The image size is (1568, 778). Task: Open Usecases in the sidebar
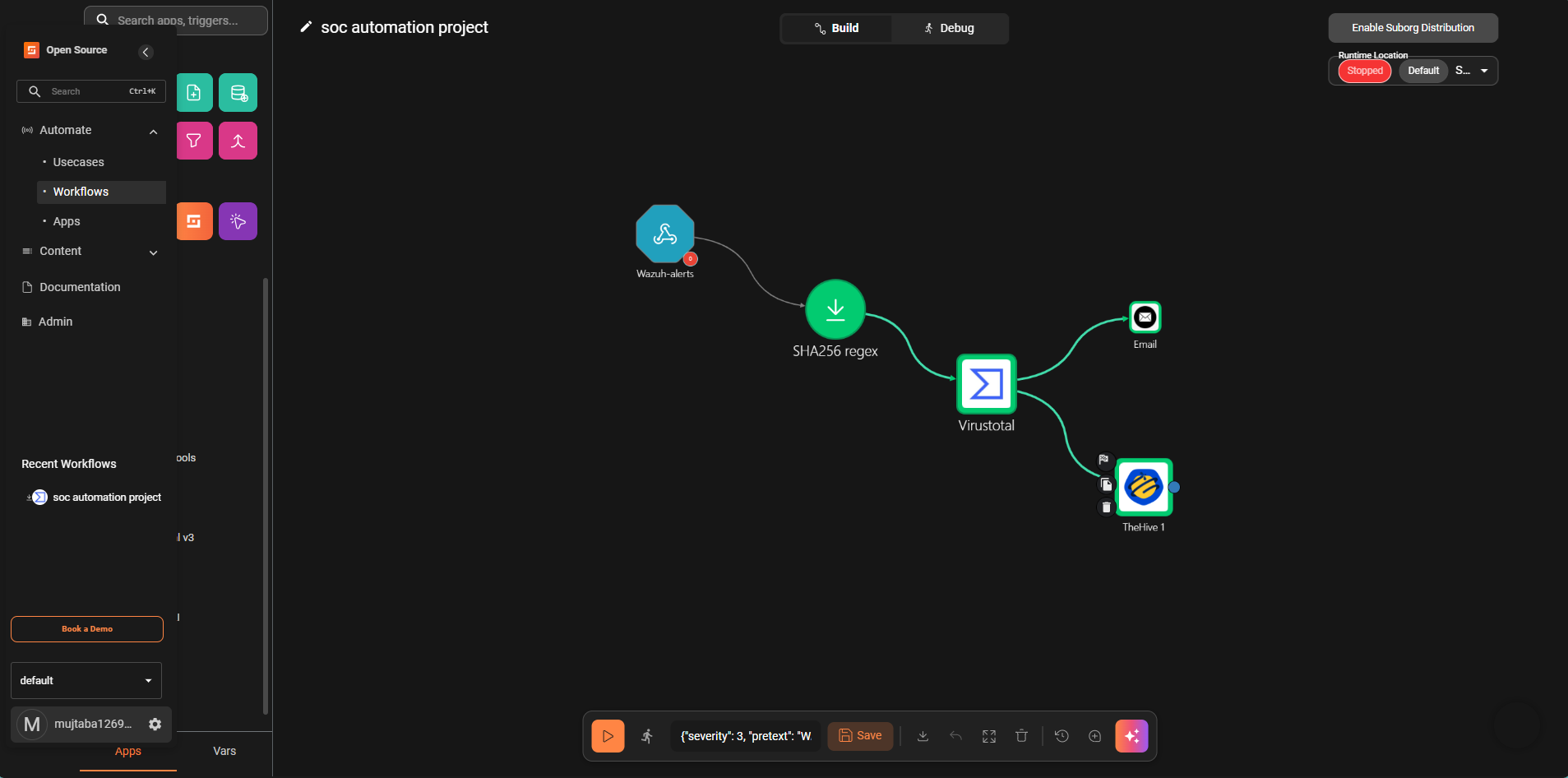point(78,162)
